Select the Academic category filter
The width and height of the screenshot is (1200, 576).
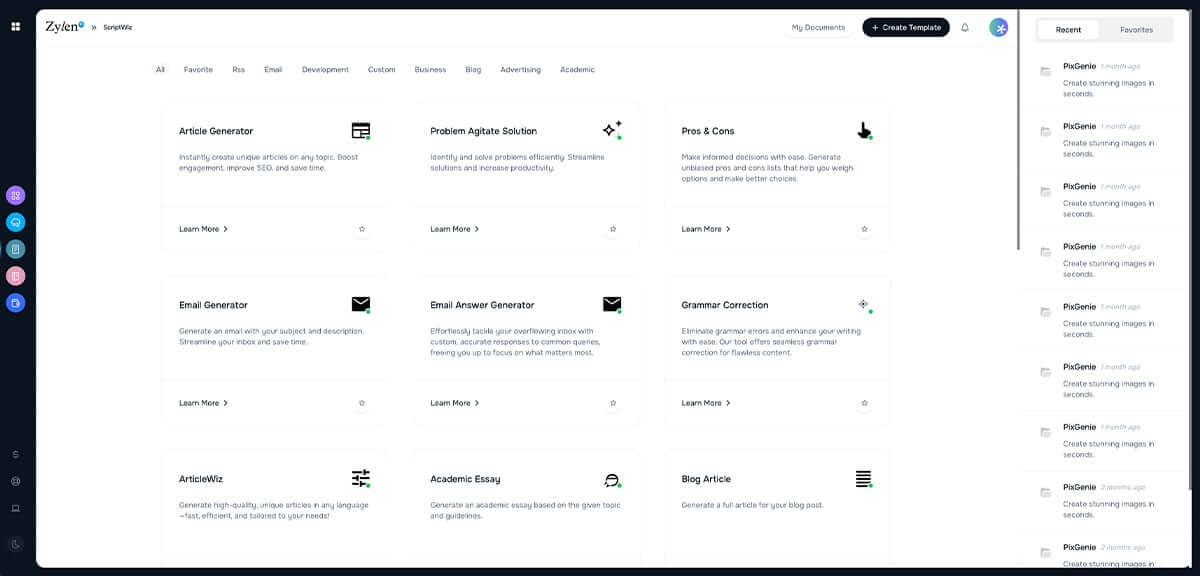pos(577,70)
